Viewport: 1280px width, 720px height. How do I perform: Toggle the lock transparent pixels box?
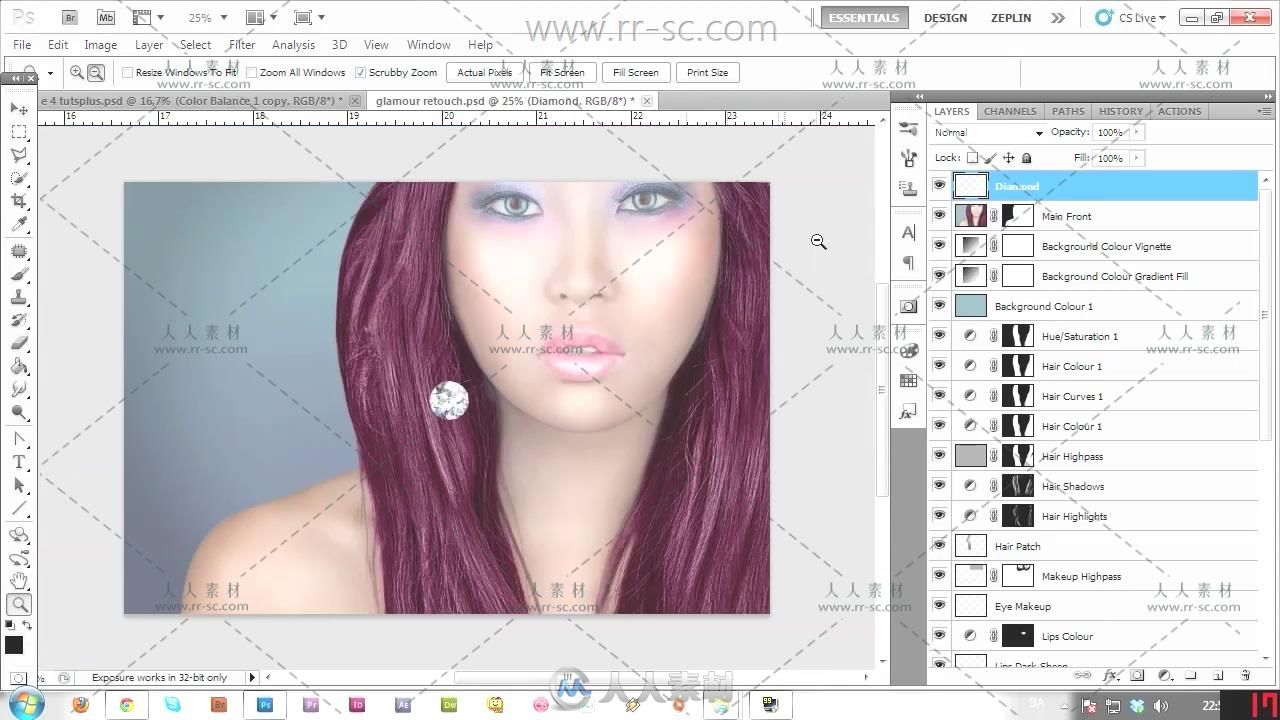coord(972,158)
